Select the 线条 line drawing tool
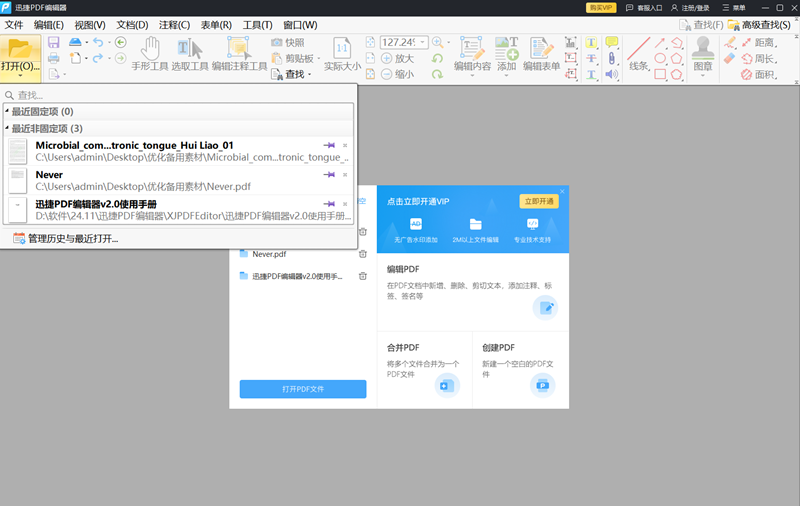 coord(638,54)
